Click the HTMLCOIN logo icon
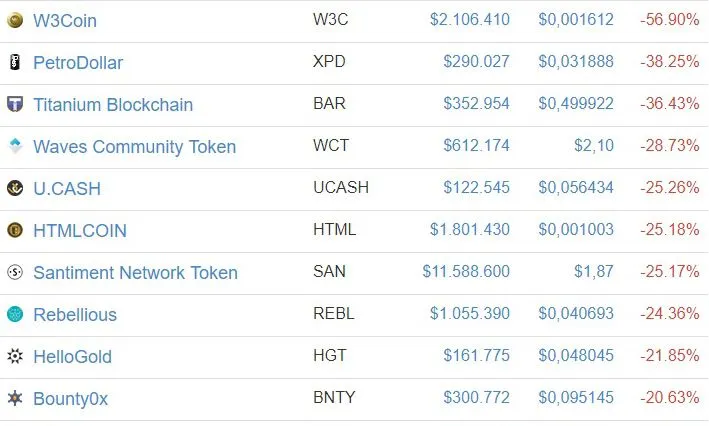Viewport: 709px width, 426px height. click(15, 230)
